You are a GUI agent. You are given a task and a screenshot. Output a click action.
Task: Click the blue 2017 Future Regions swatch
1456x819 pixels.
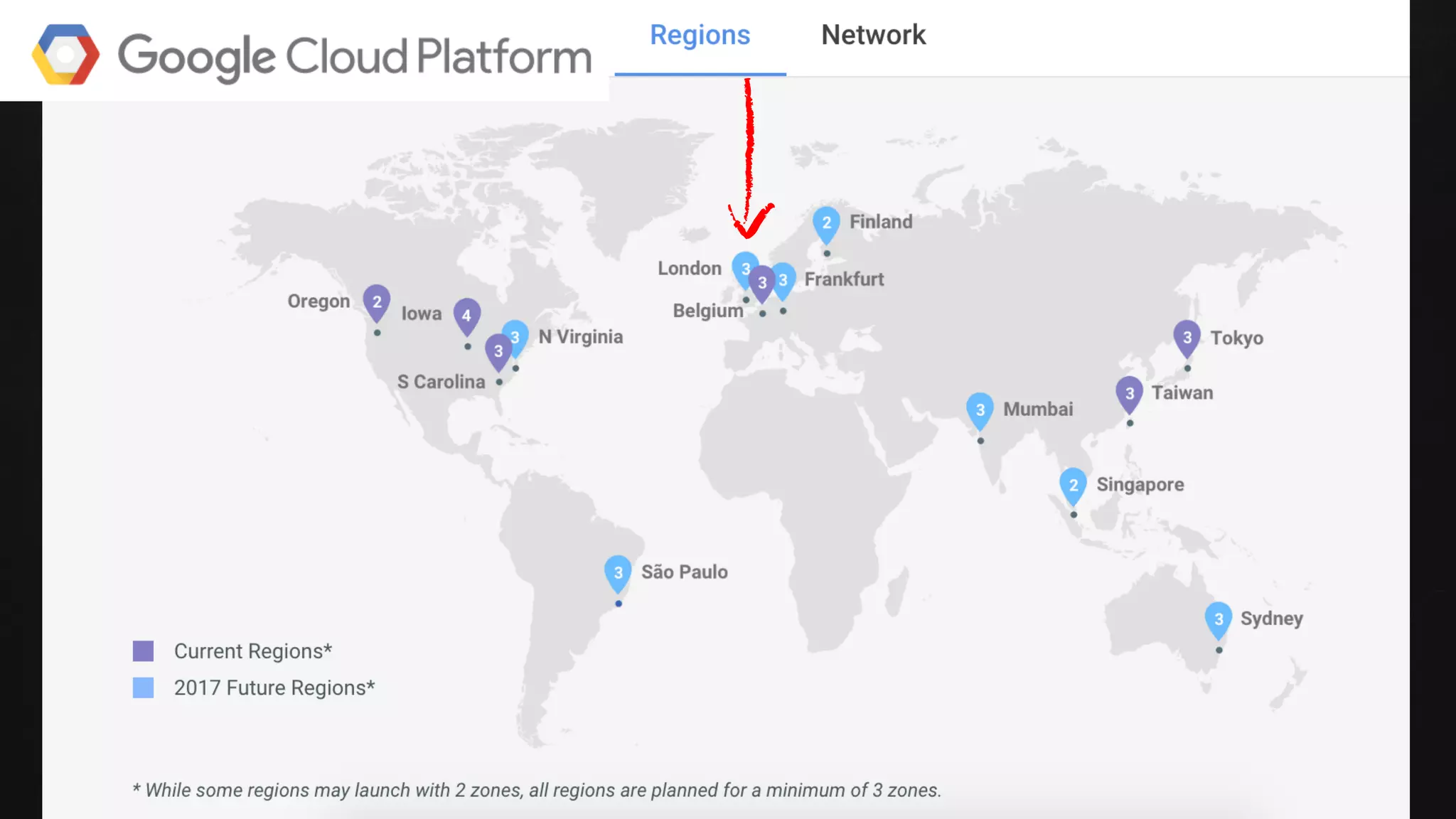[143, 687]
